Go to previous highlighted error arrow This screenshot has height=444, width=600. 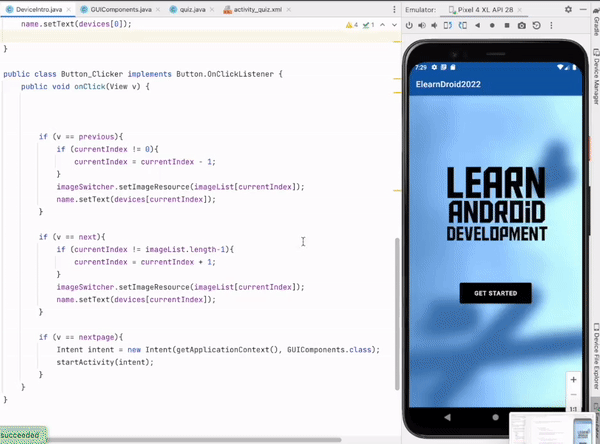(x=382, y=25)
